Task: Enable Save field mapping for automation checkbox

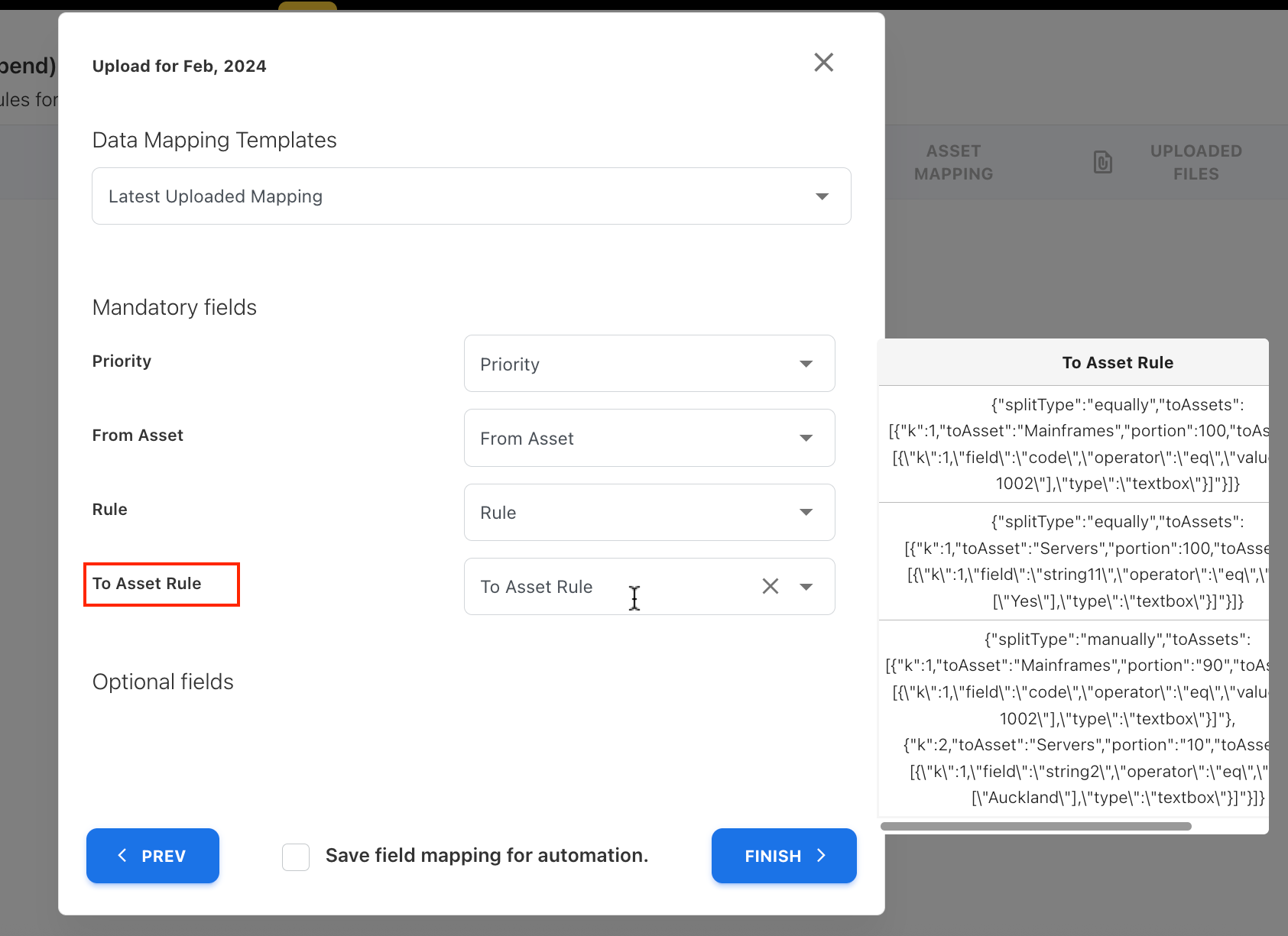Action: (x=296, y=857)
